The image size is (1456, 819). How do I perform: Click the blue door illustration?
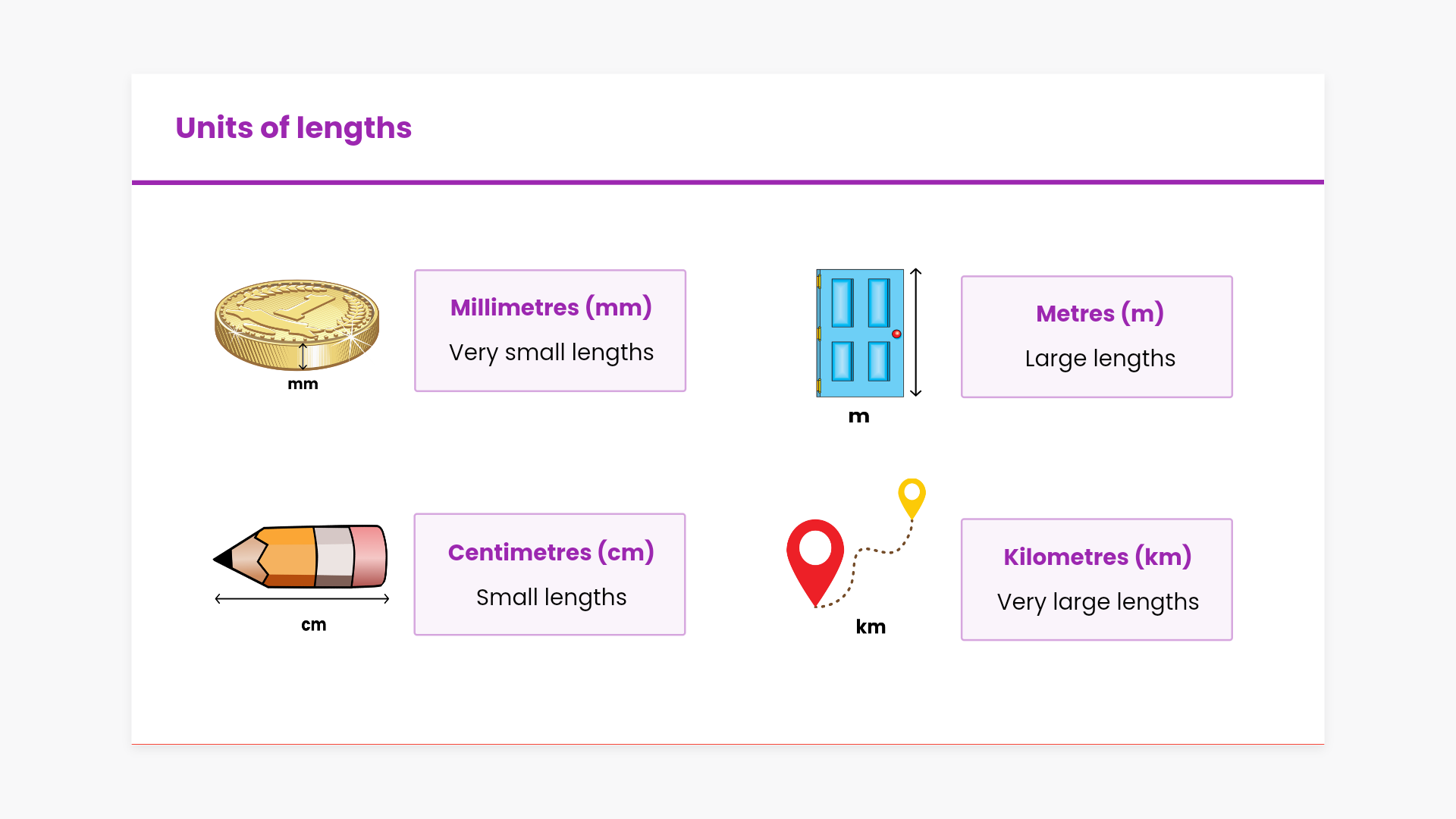(x=860, y=332)
